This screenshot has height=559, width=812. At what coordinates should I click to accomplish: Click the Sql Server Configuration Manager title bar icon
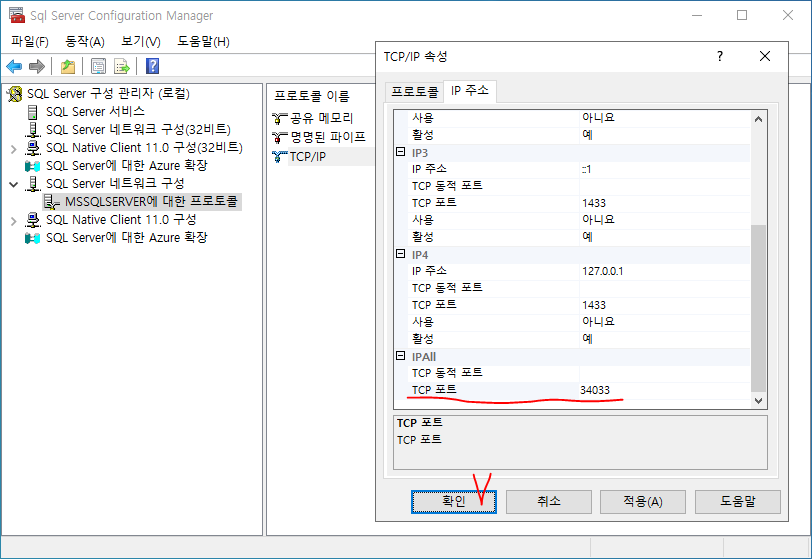[x=17, y=15]
